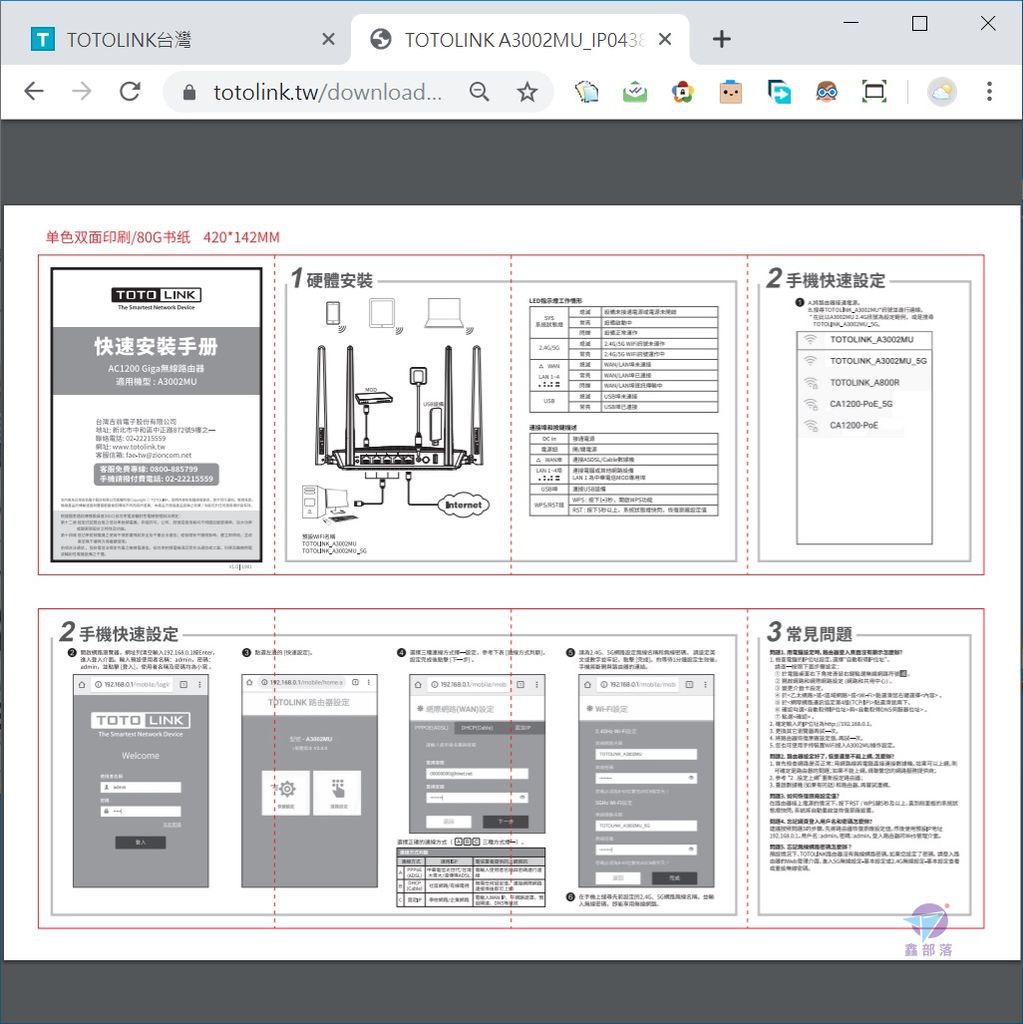This screenshot has height=1024, width=1023.
Task: Focus the totolink.tw address bar
Action: tap(327, 92)
